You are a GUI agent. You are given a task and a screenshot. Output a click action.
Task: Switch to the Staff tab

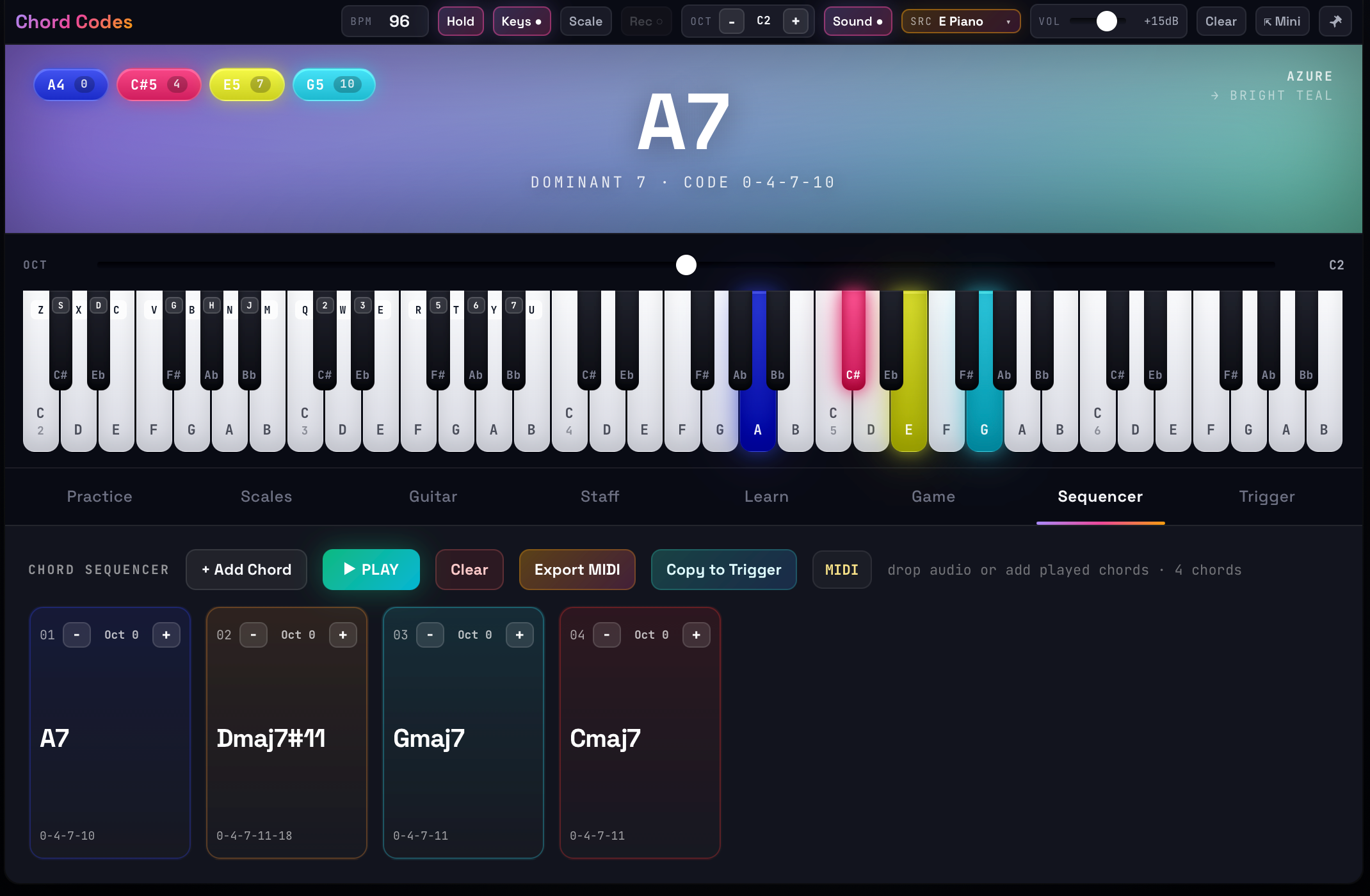pos(600,497)
